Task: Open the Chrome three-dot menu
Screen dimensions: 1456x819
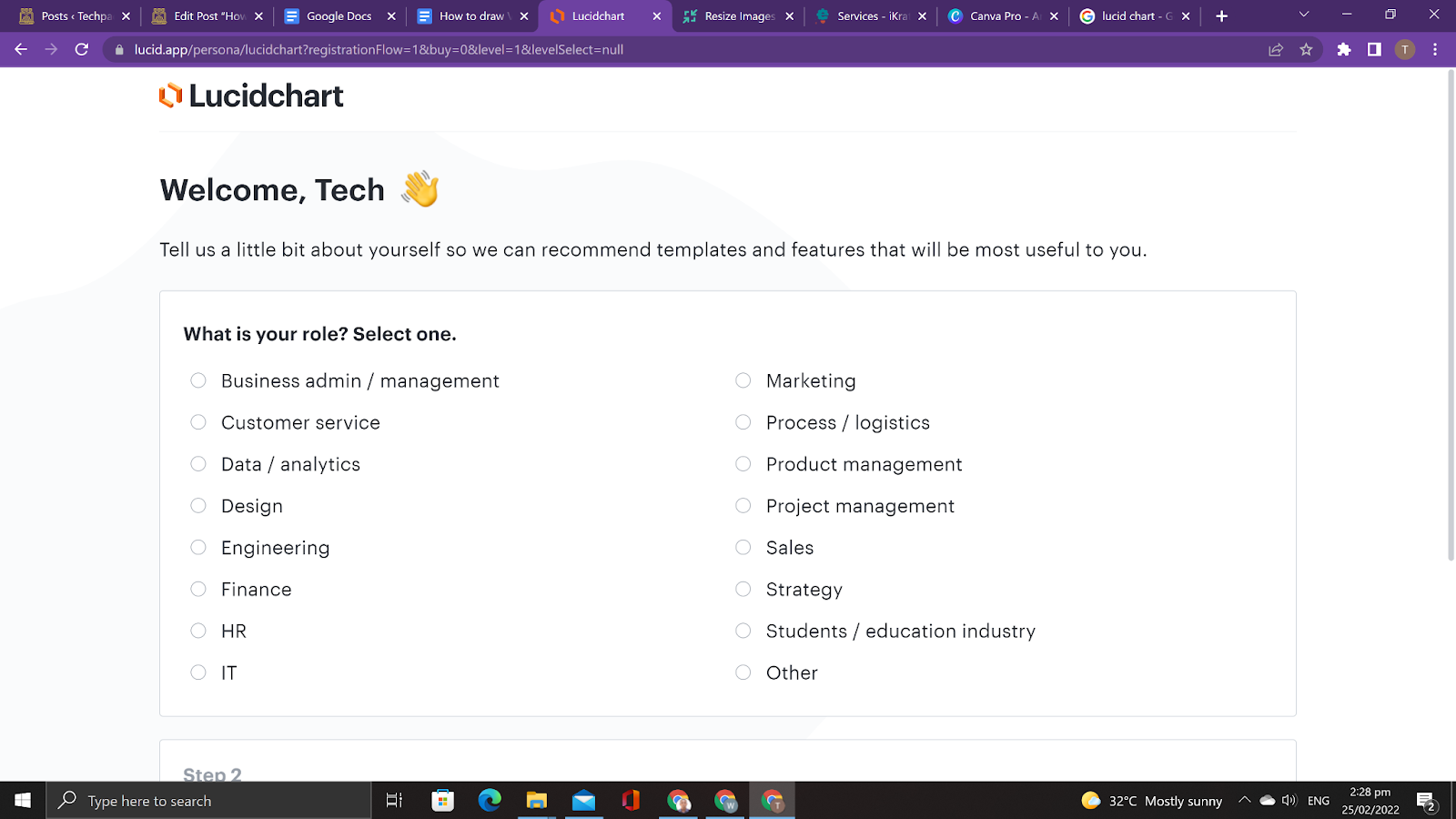Action: [1435, 49]
